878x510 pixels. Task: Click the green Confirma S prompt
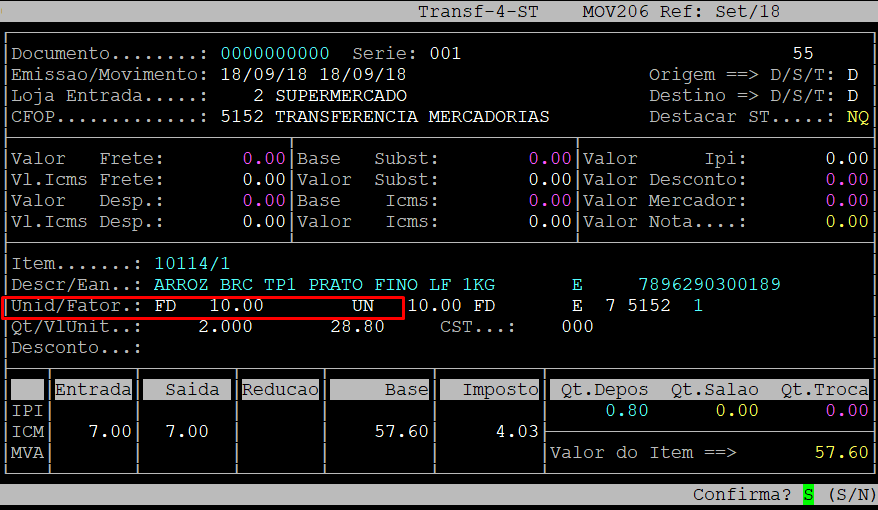point(808,495)
